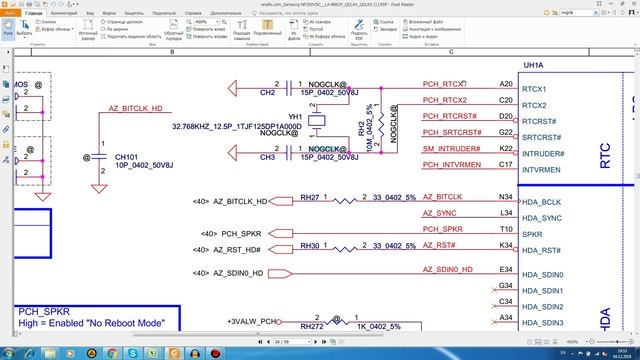Insert a Link
The image size is (640, 360).
coord(383,22)
